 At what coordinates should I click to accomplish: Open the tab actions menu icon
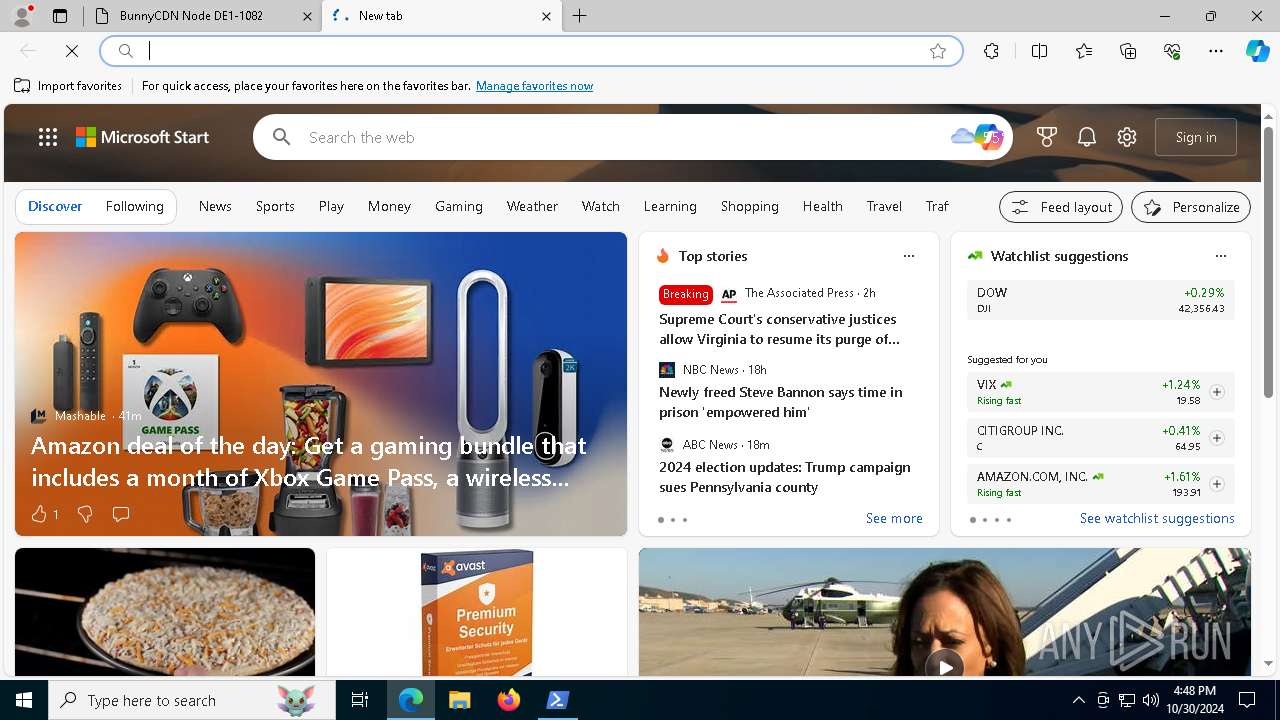(x=60, y=16)
